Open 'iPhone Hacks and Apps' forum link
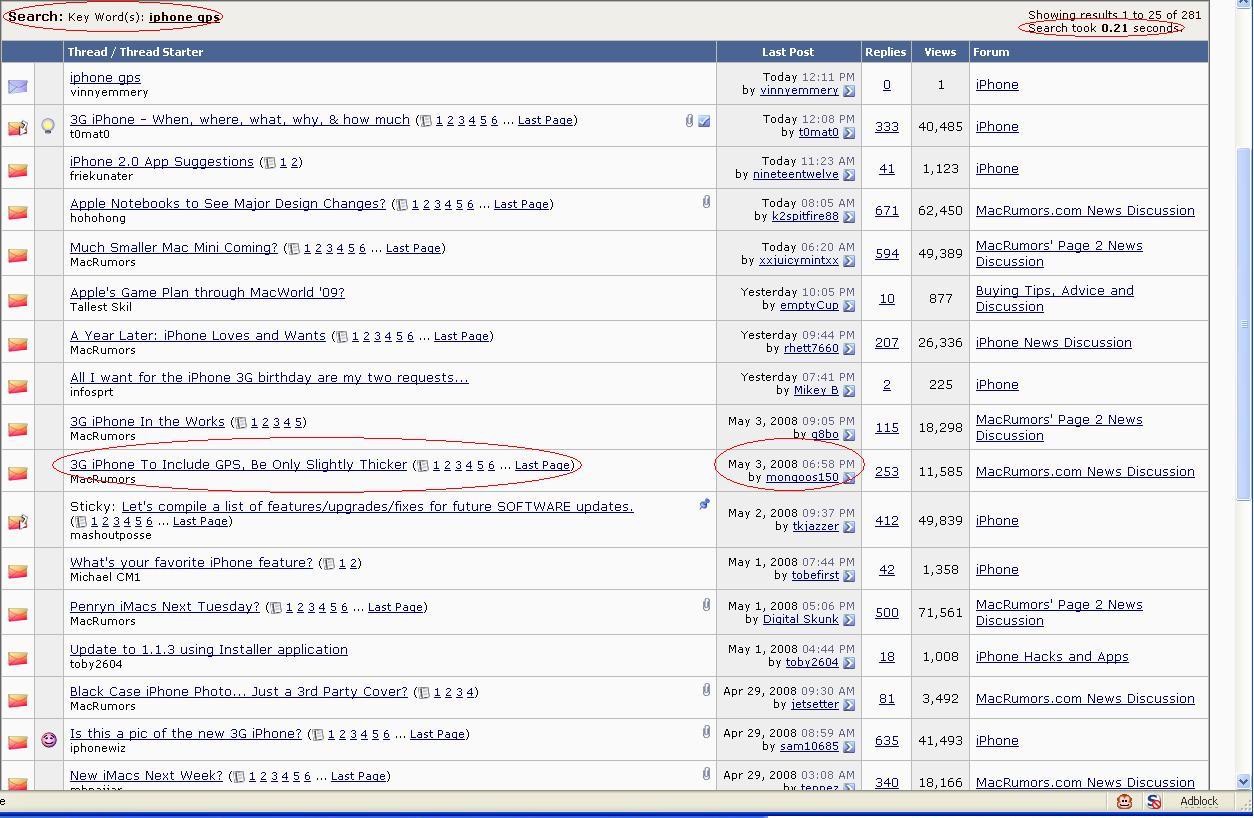The height and width of the screenshot is (818, 1254). click(1052, 657)
